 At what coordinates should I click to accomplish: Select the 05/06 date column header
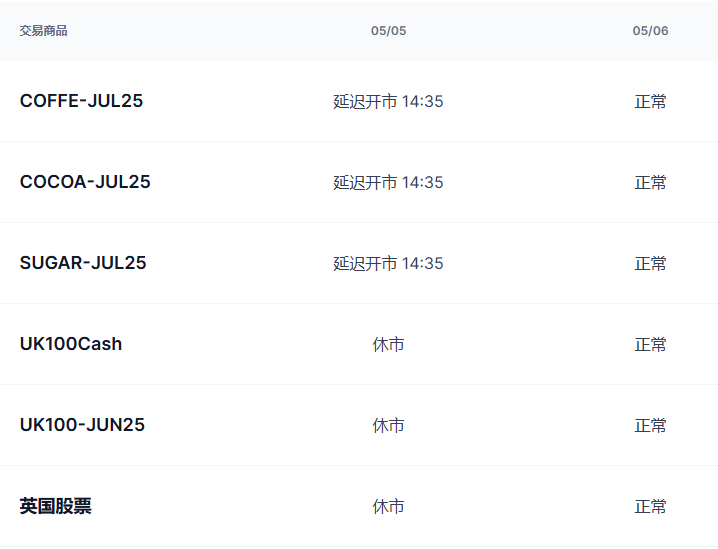point(650,31)
